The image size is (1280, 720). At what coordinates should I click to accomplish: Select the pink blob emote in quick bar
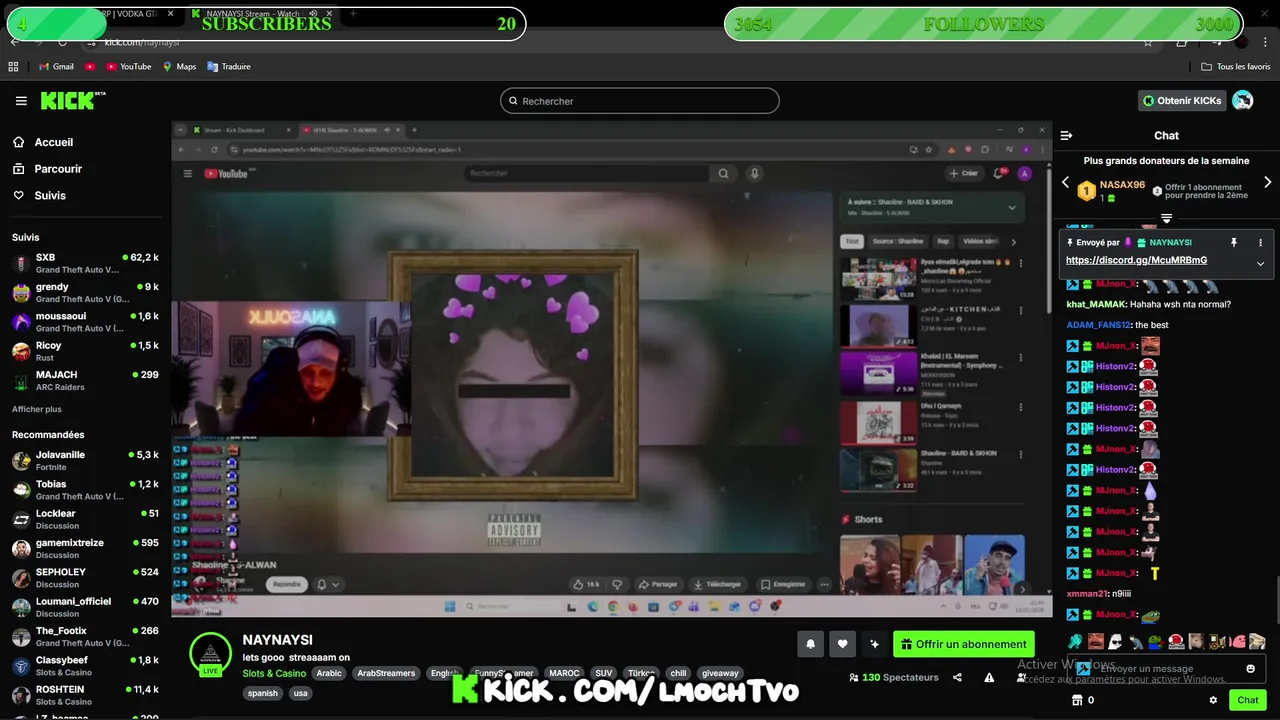[x=1238, y=641]
